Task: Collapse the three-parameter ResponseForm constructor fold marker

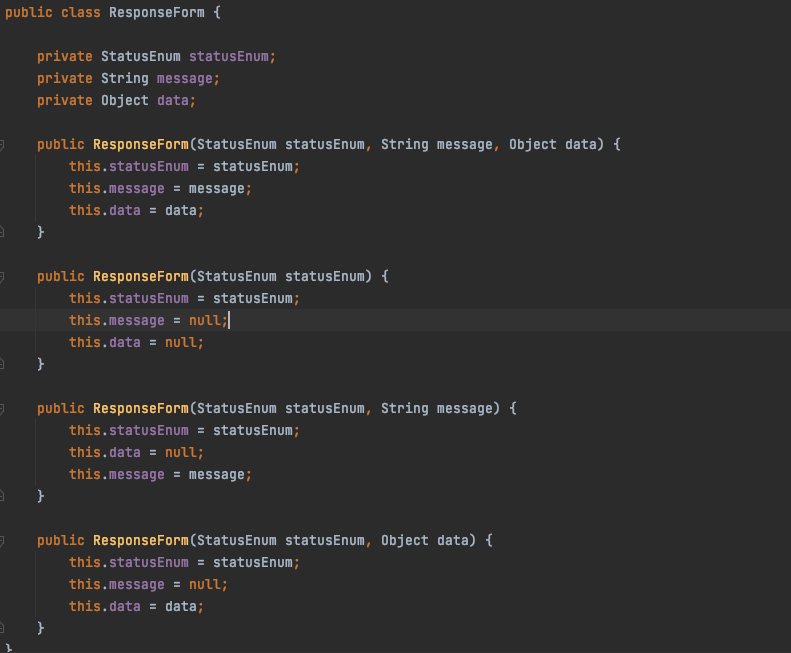Action: pyautogui.click(x=2, y=145)
